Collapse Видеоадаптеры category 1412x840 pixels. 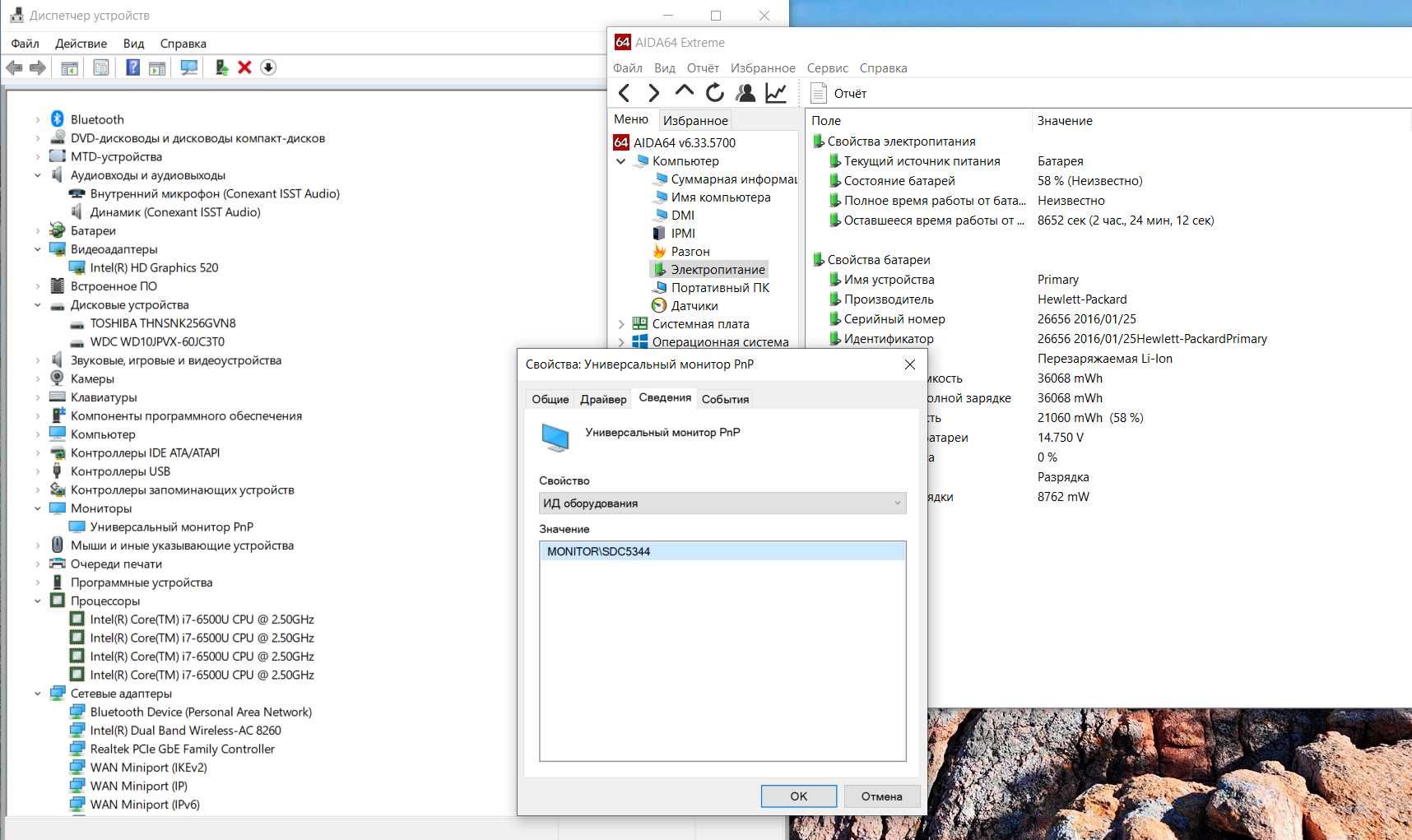38,249
